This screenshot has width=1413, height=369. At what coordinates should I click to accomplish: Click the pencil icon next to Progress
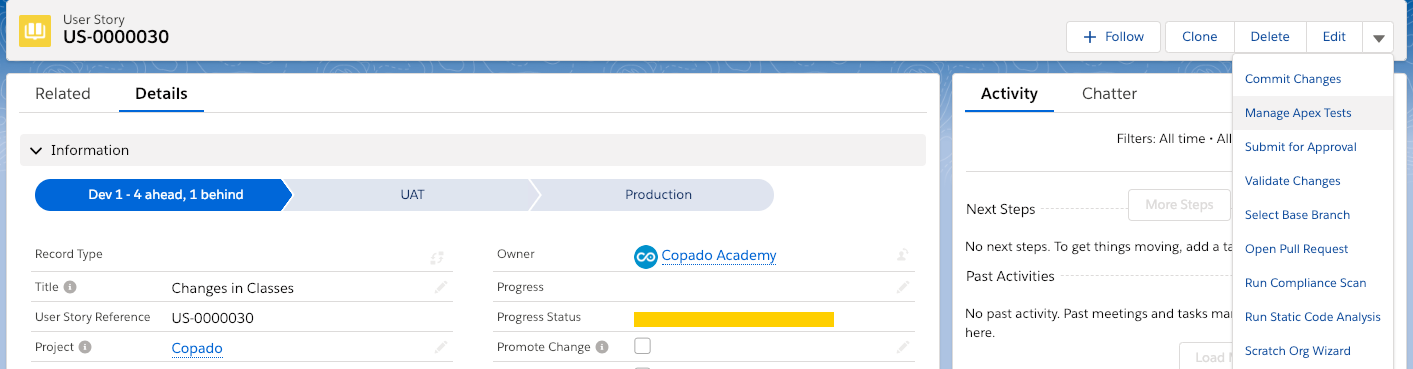(x=903, y=287)
